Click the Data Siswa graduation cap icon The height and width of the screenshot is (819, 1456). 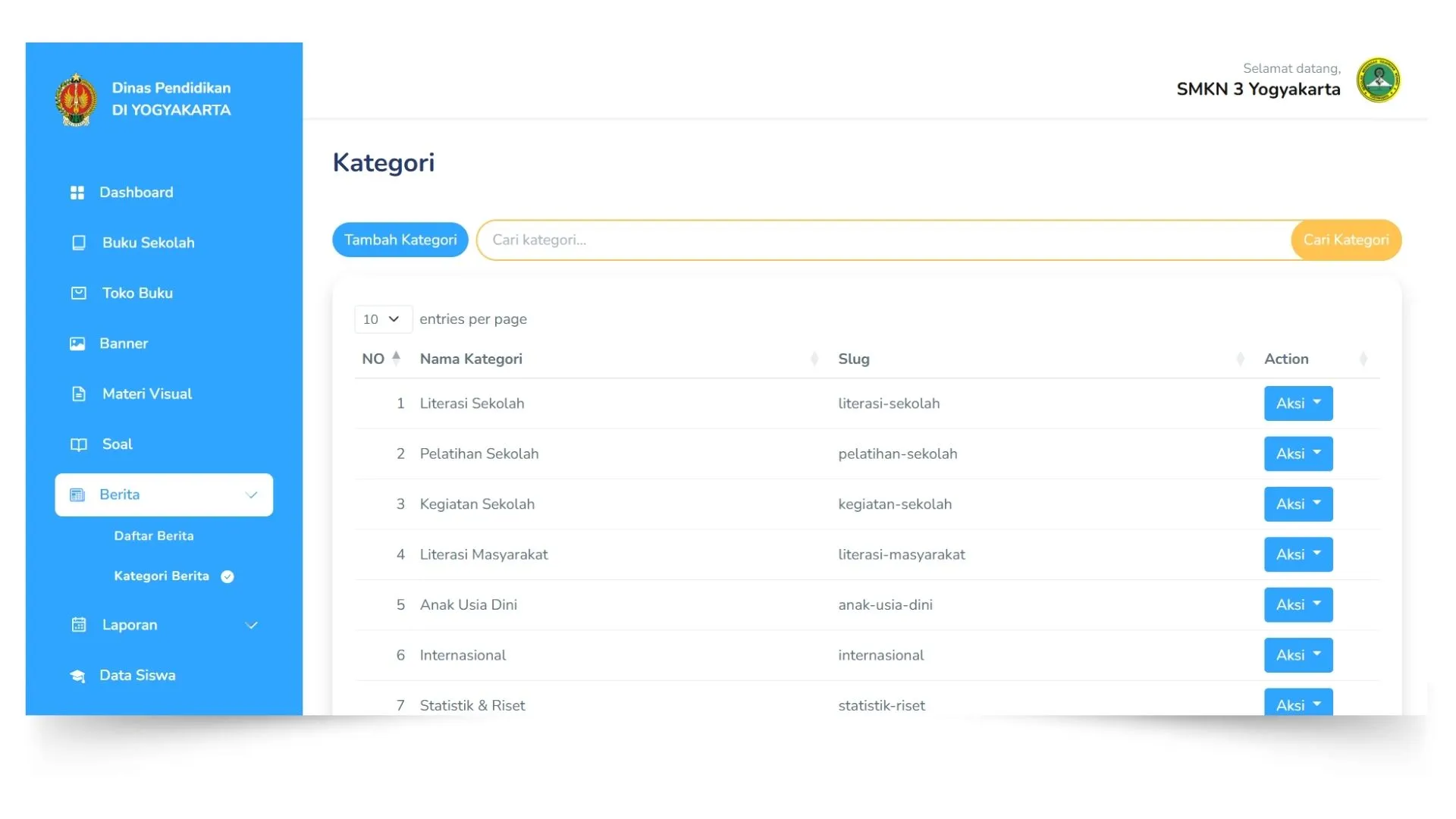point(78,675)
